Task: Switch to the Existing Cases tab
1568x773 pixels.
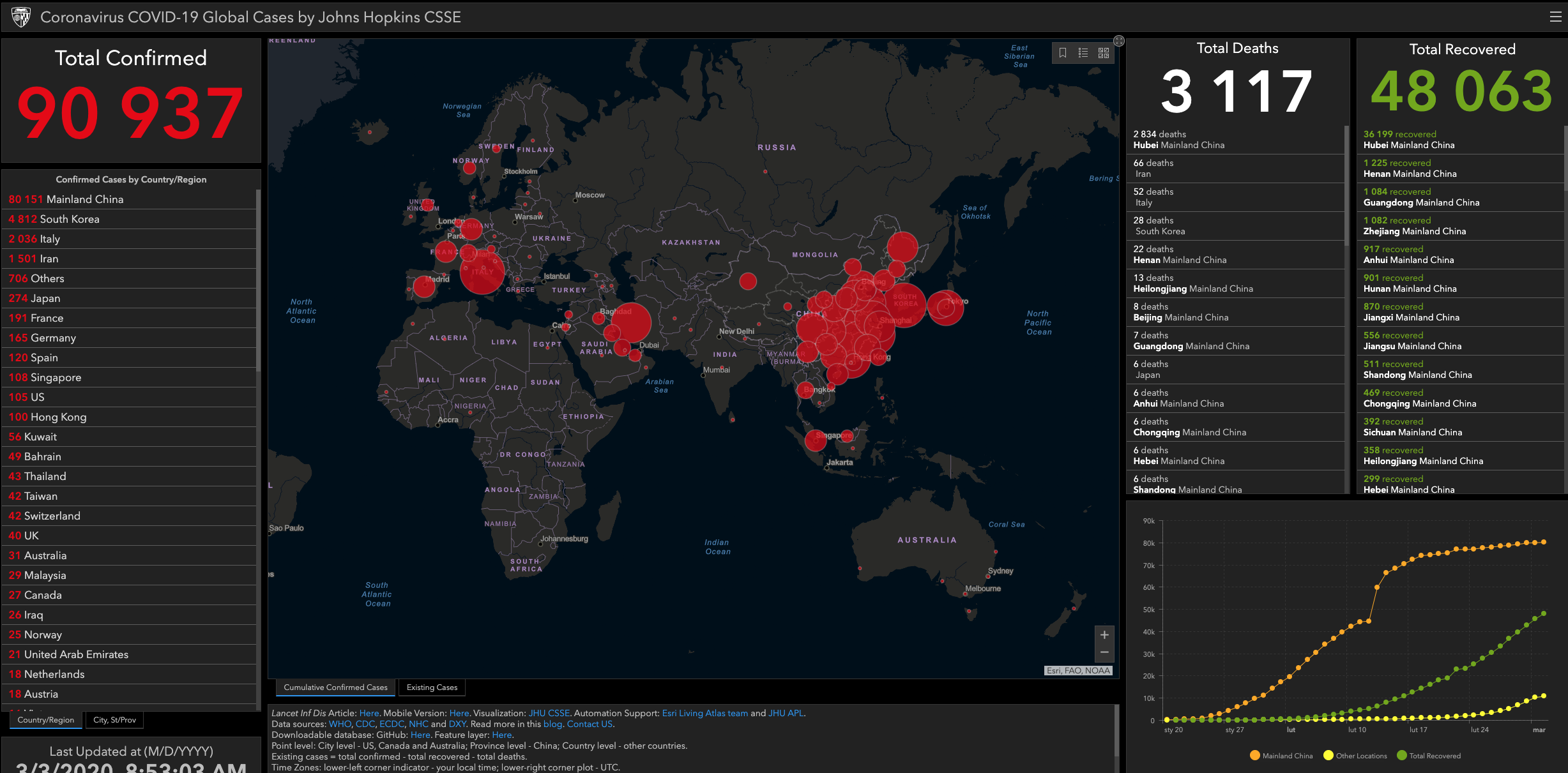Action: (x=432, y=687)
